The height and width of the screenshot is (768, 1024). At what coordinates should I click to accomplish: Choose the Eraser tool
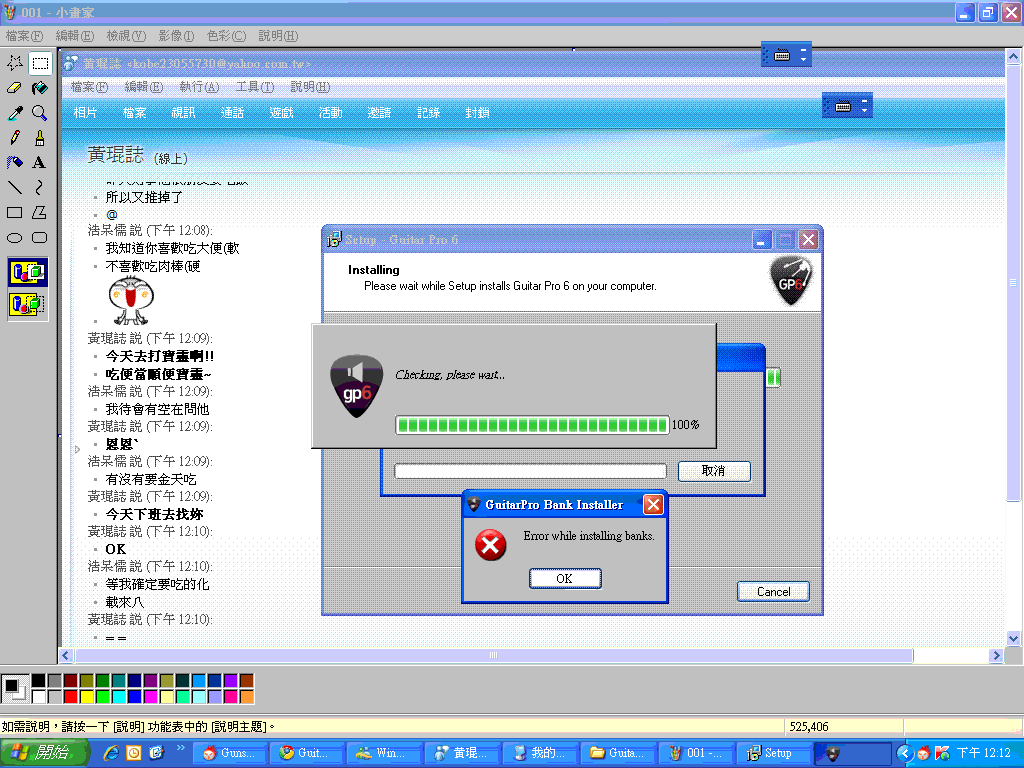pos(15,88)
